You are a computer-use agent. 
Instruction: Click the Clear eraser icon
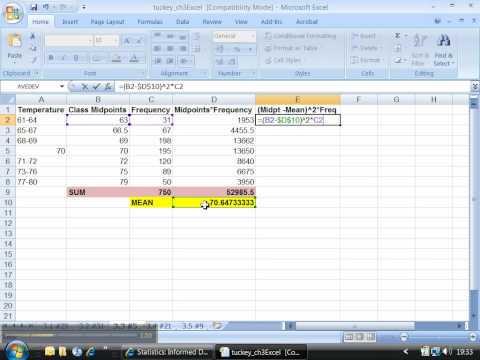(397, 60)
